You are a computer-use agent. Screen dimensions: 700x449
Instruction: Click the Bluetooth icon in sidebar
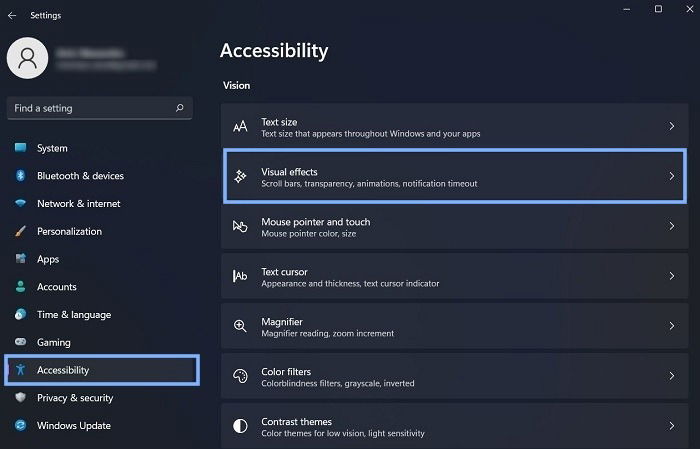[x=21, y=175]
